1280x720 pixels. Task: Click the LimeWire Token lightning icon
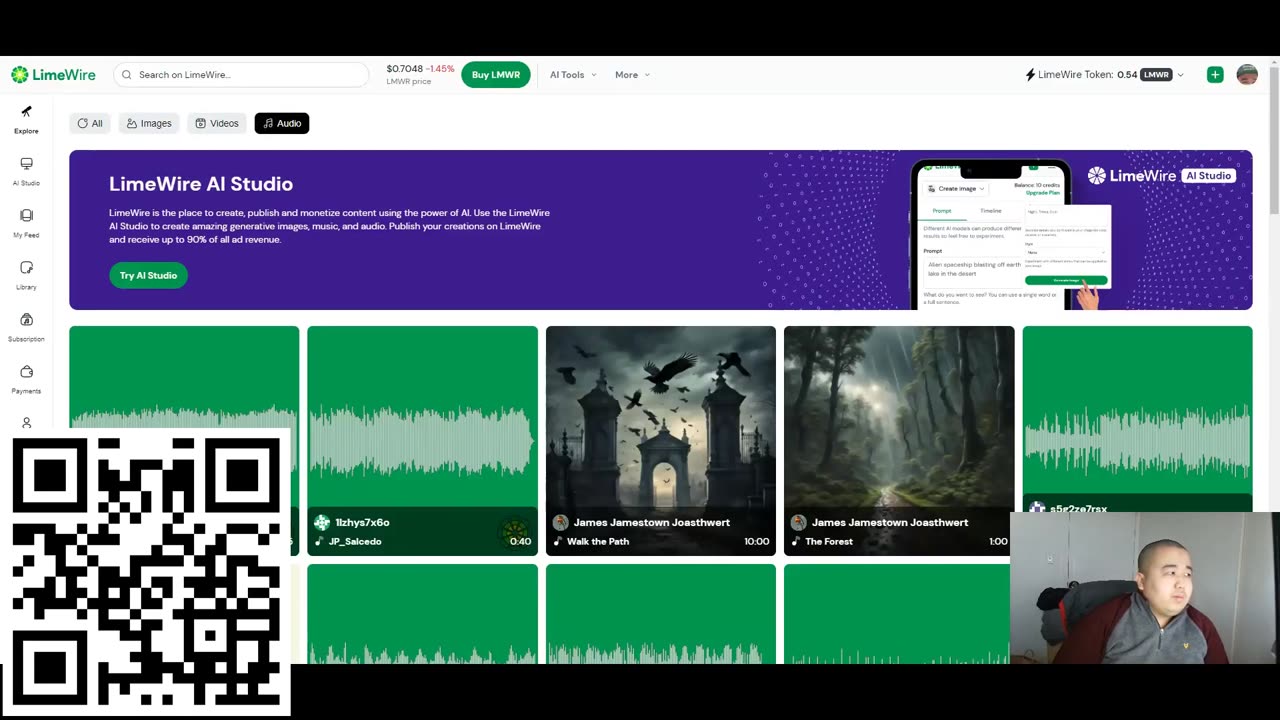[x=1030, y=75]
